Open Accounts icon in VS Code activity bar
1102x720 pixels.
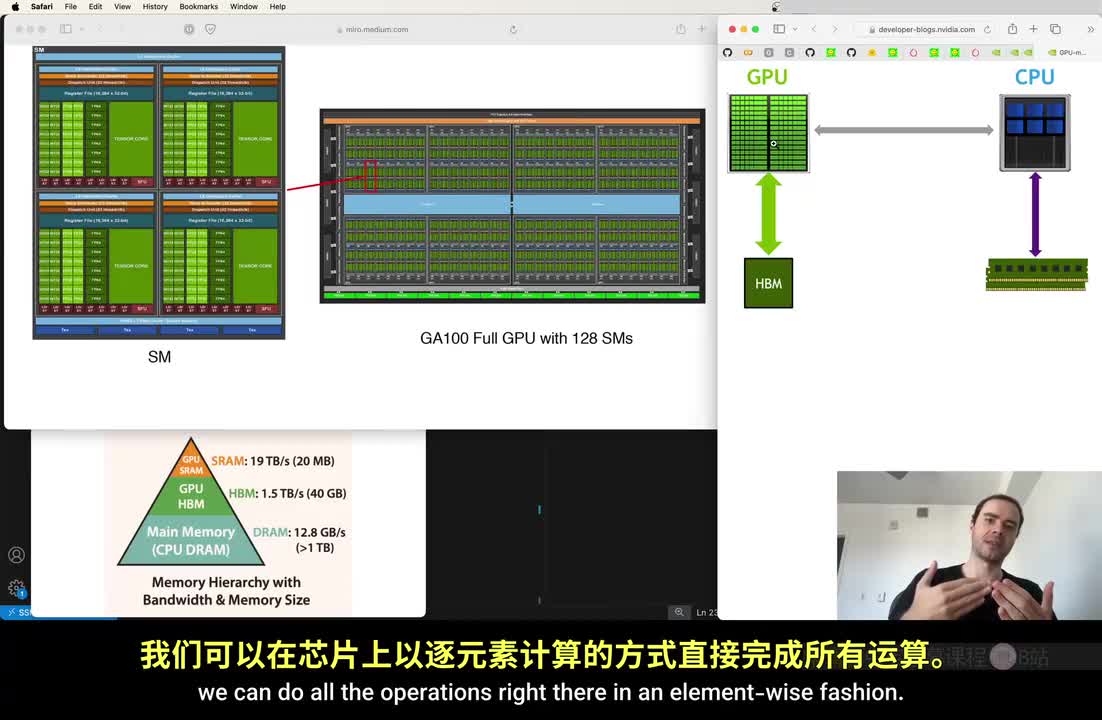point(16,555)
